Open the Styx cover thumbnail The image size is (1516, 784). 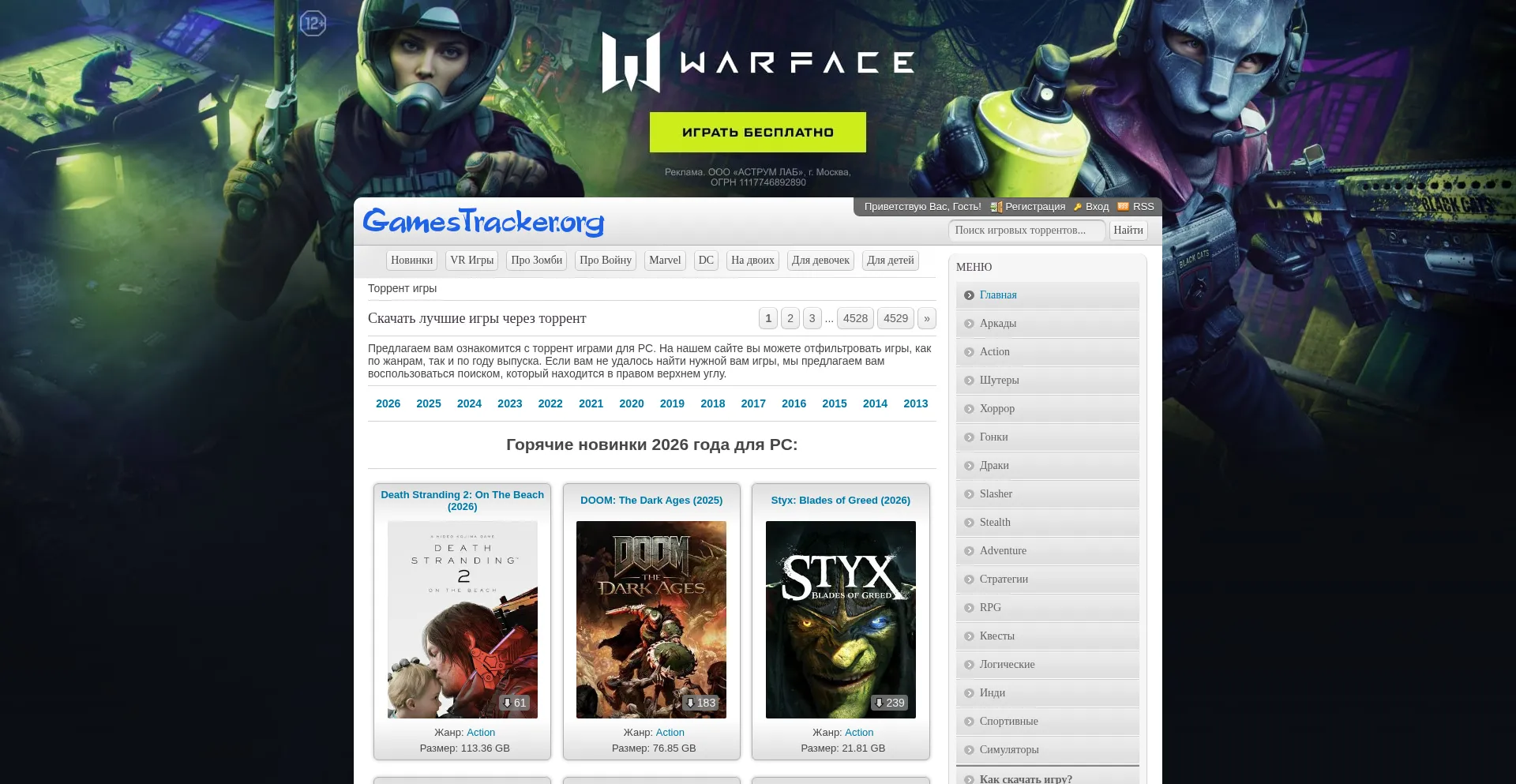841,620
